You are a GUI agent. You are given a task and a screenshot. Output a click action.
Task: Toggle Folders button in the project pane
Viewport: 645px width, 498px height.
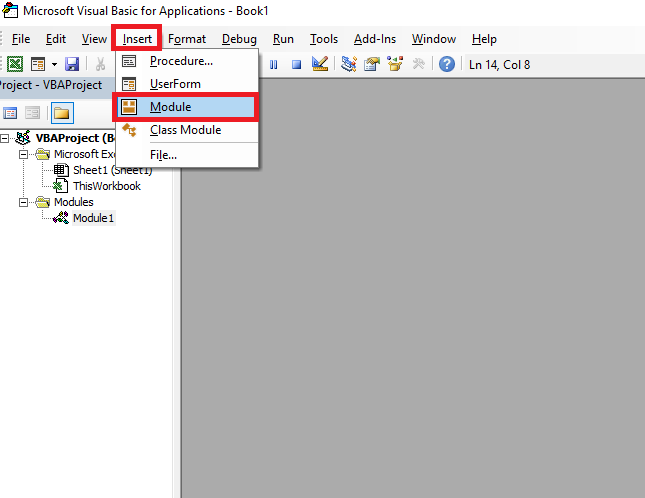(x=62, y=113)
